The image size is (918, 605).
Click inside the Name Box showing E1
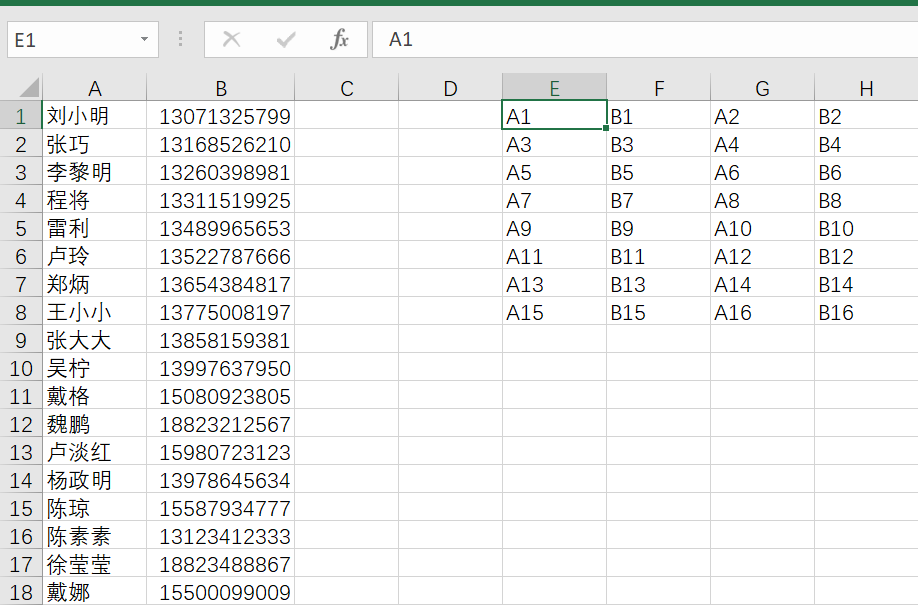click(x=70, y=40)
